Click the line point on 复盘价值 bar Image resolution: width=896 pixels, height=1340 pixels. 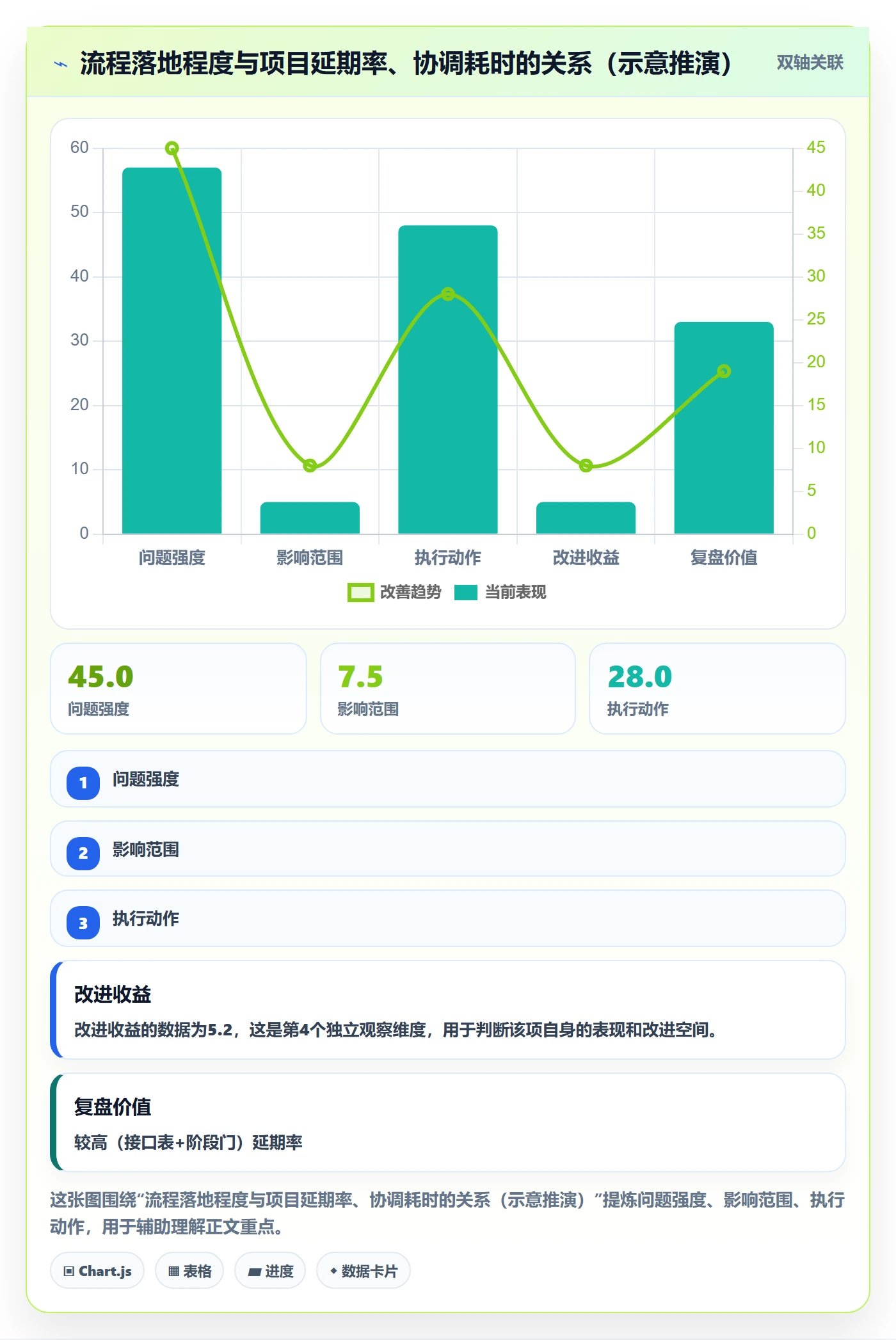click(x=724, y=371)
